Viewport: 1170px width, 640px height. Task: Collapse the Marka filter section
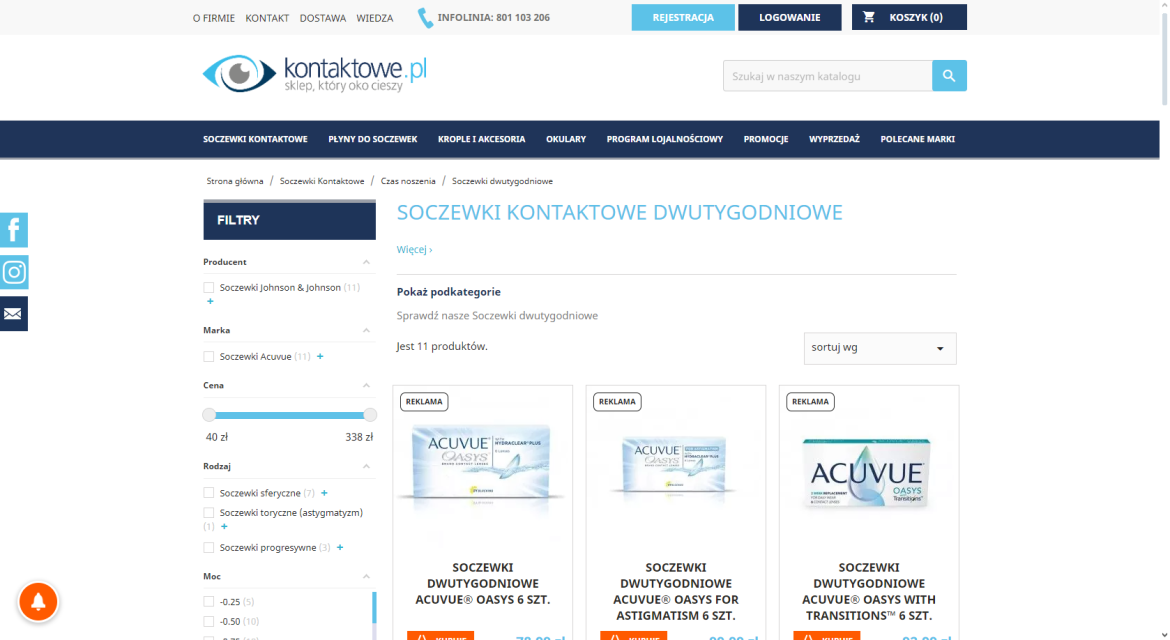(x=366, y=330)
